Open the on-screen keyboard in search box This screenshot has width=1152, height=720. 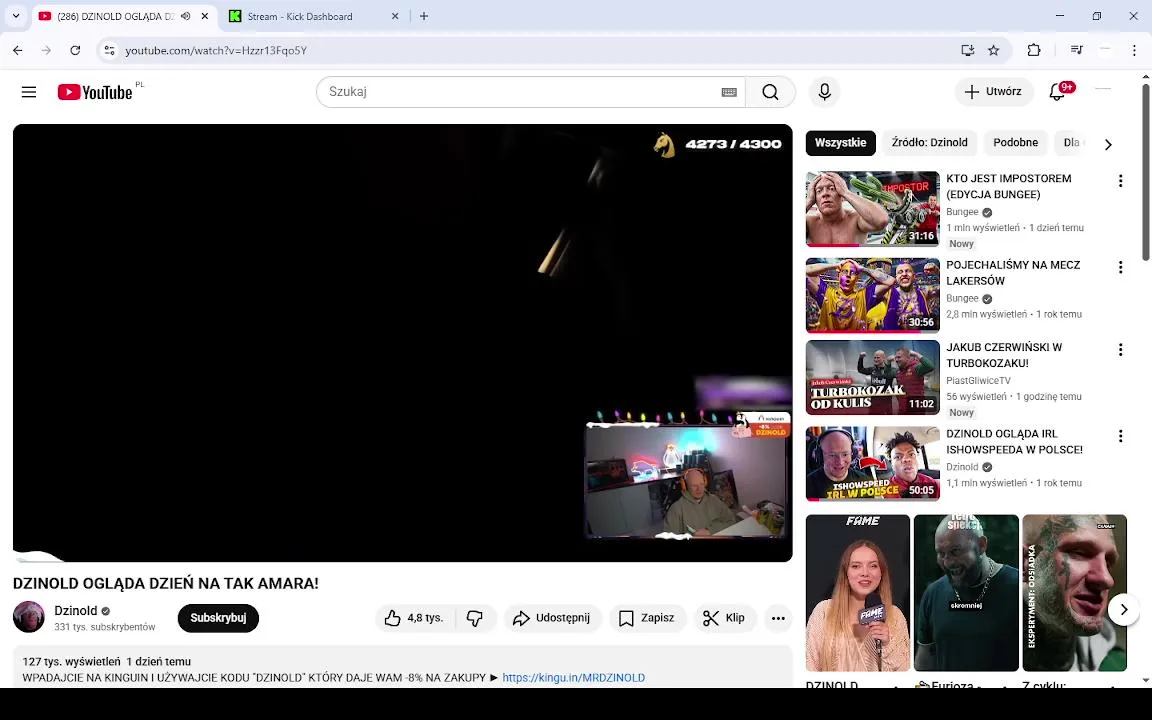(729, 92)
